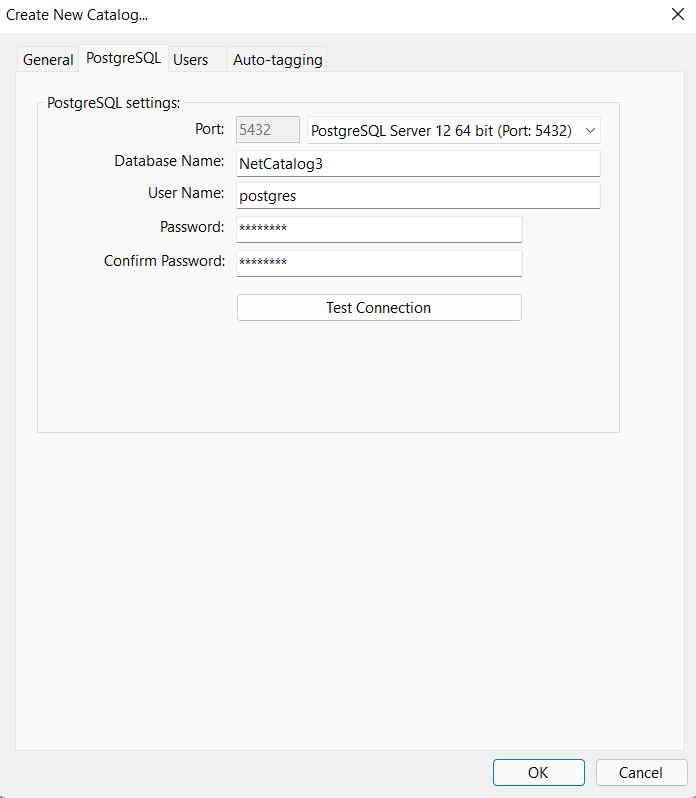The image size is (696, 798).
Task: Expand the PostgreSQL Server 12 dropdown
Action: [454, 130]
